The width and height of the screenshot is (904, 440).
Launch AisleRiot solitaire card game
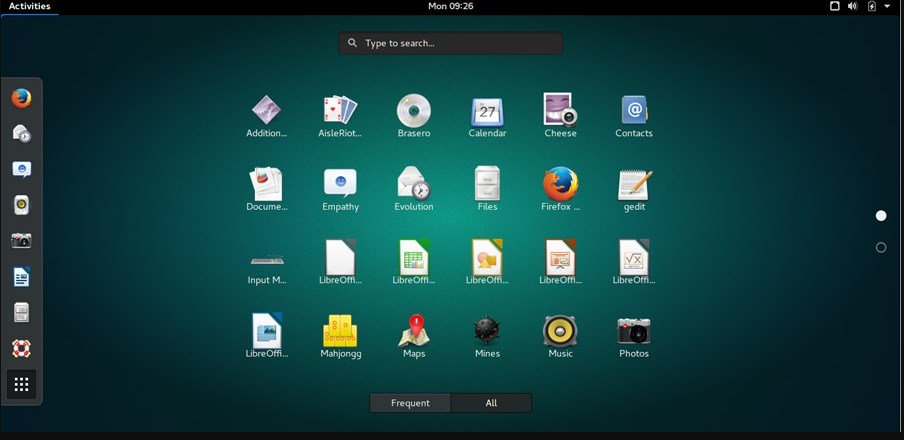340,116
